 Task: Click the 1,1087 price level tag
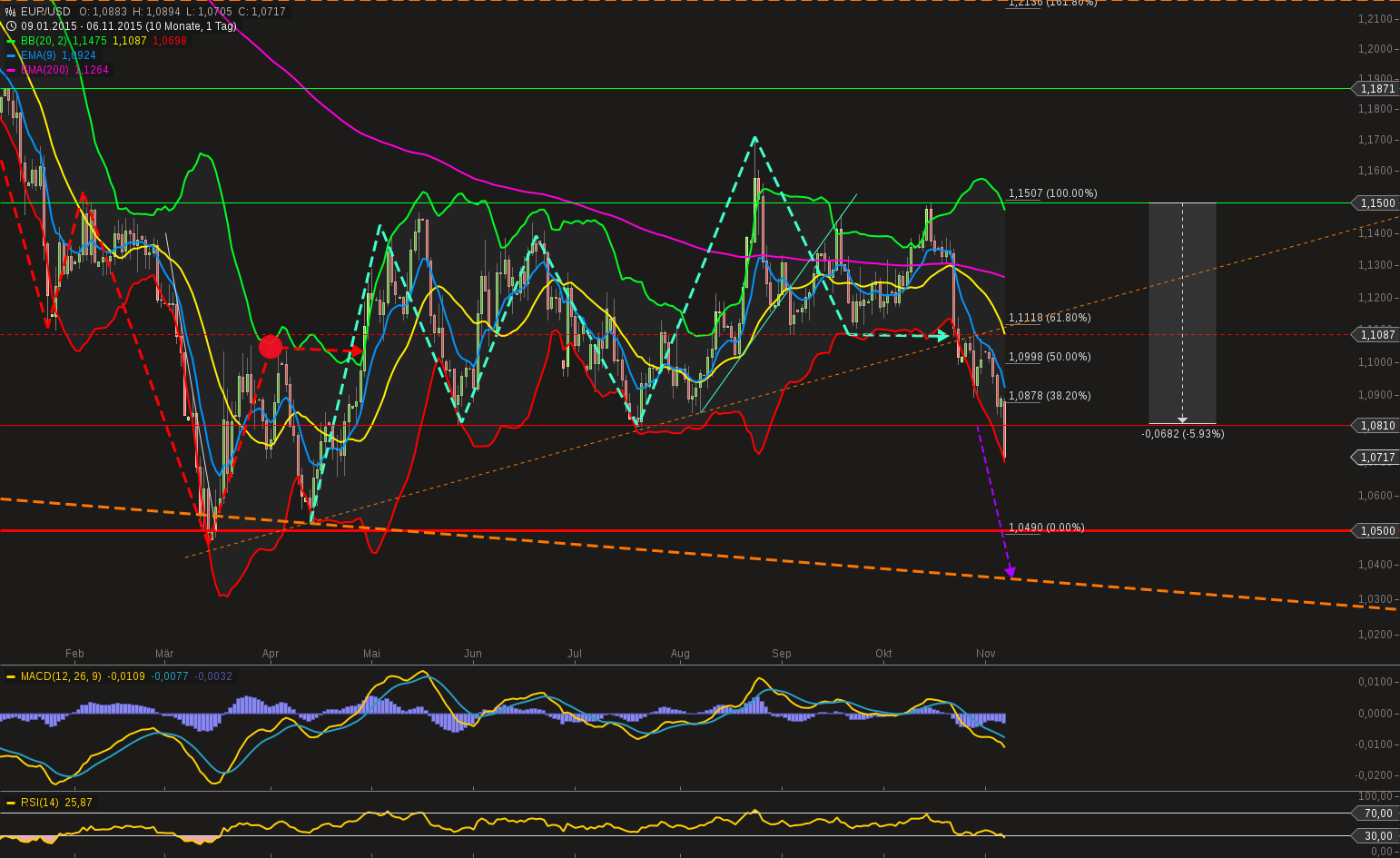pos(1376,335)
